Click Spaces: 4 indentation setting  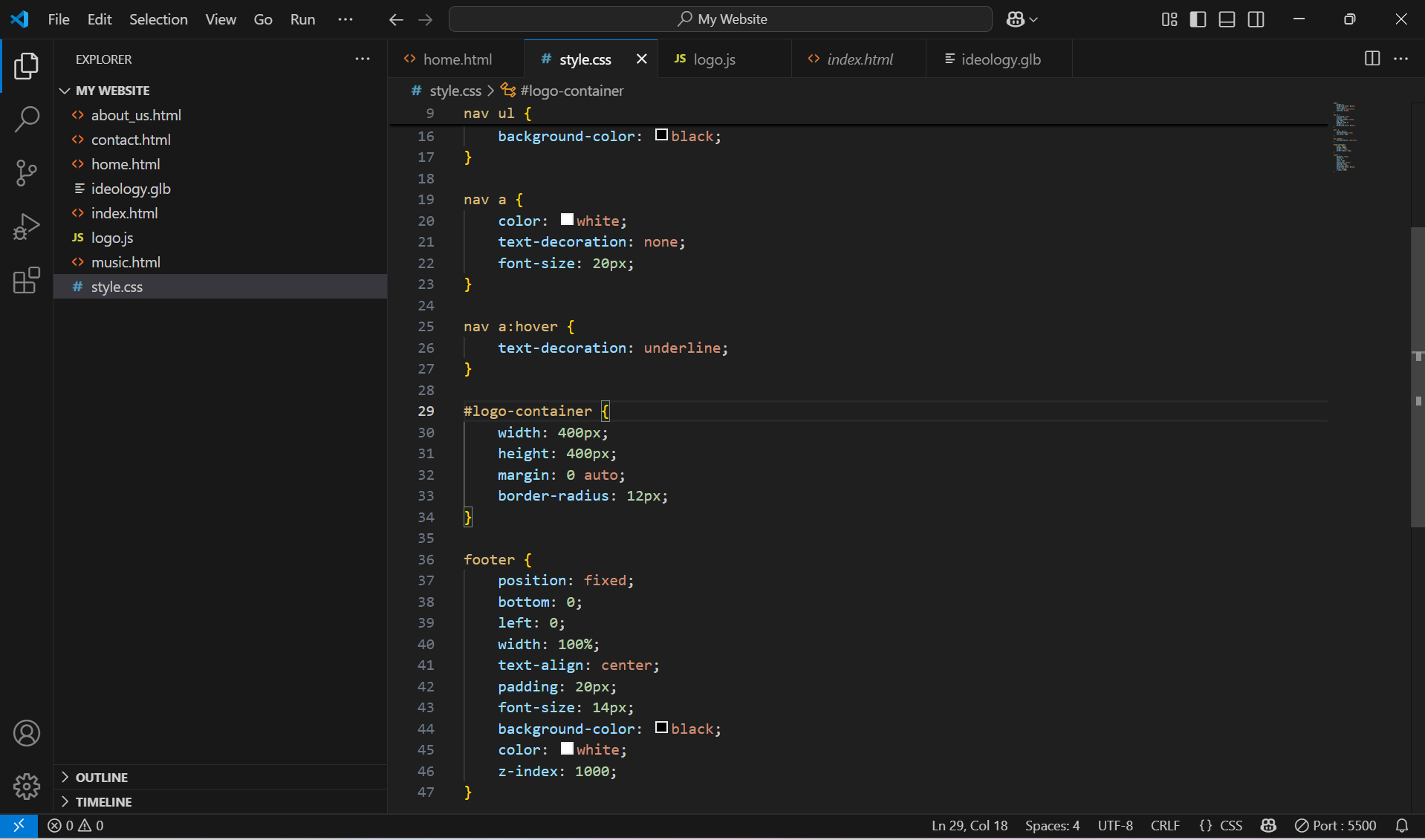pyautogui.click(x=1052, y=825)
